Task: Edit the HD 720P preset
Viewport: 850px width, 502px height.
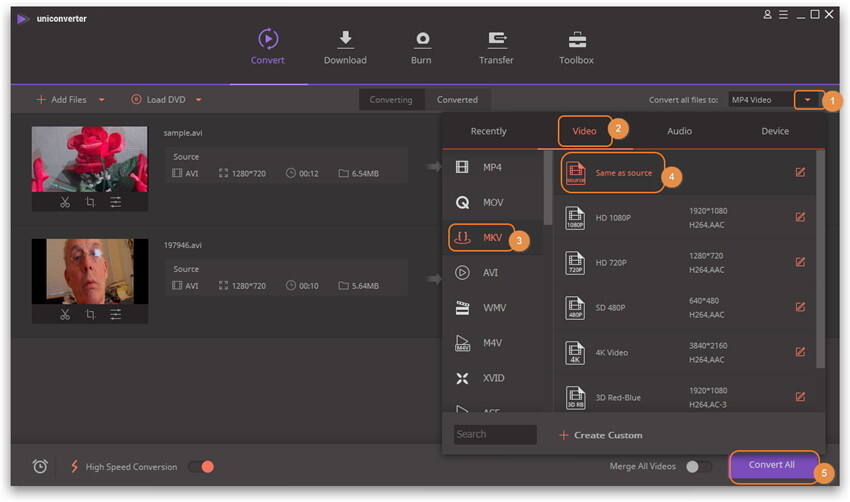Action: point(800,262)
